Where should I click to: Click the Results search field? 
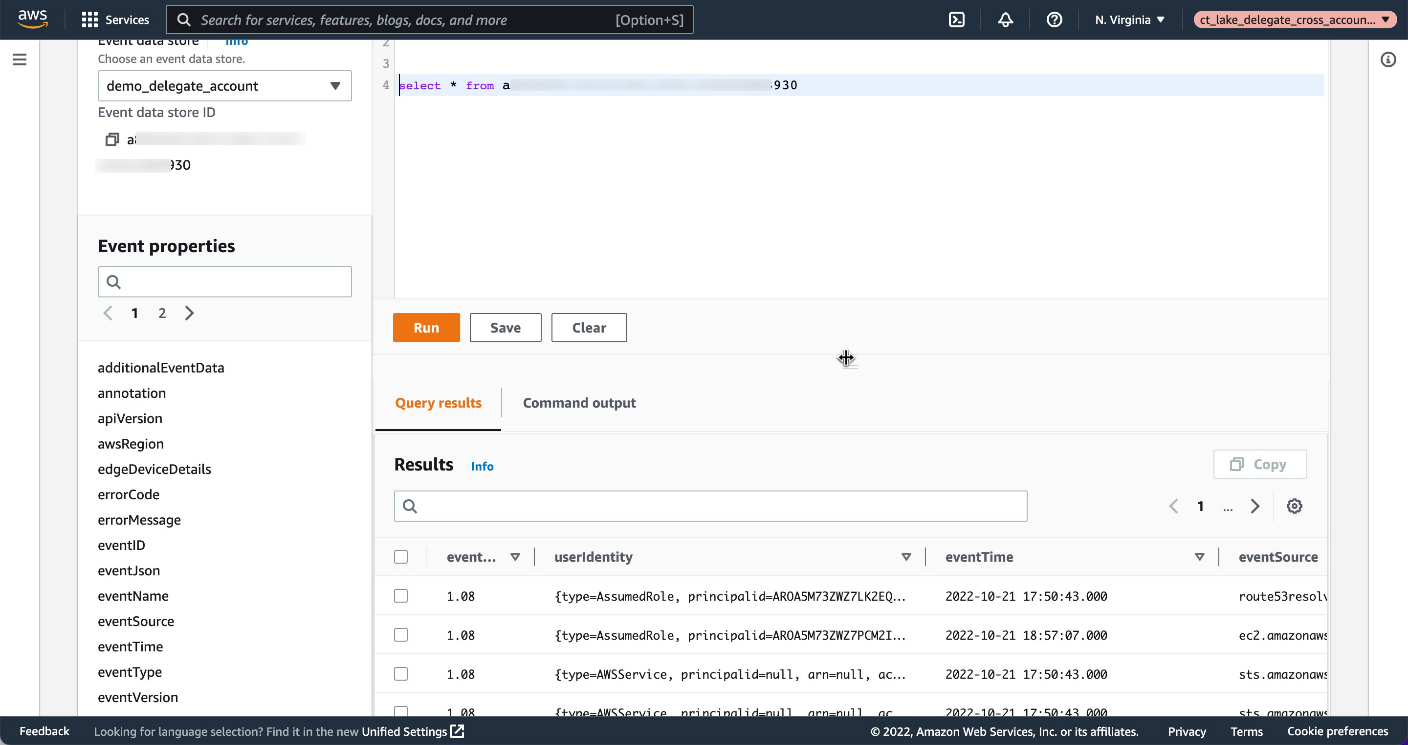tap(710, 506)
